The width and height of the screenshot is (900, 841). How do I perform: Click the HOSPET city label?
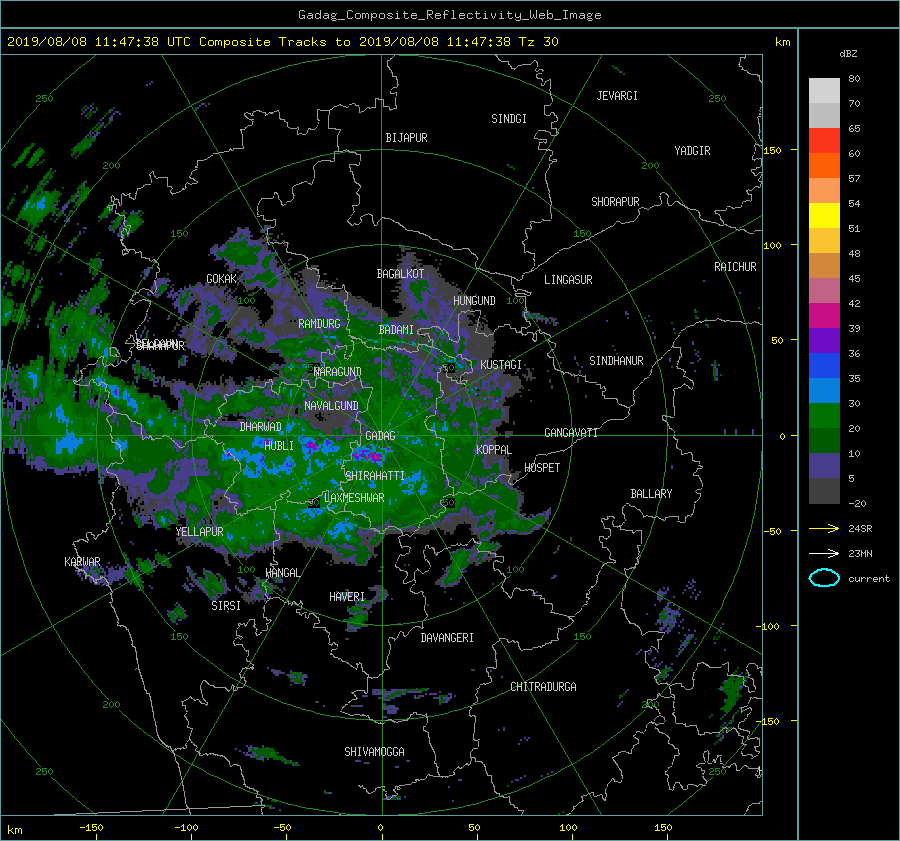point(542,468)
